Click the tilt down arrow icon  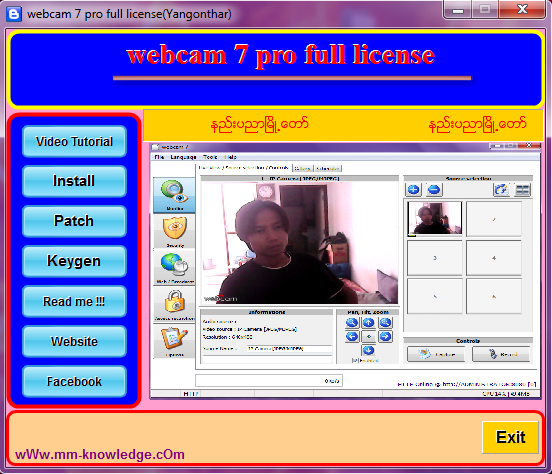369,350
